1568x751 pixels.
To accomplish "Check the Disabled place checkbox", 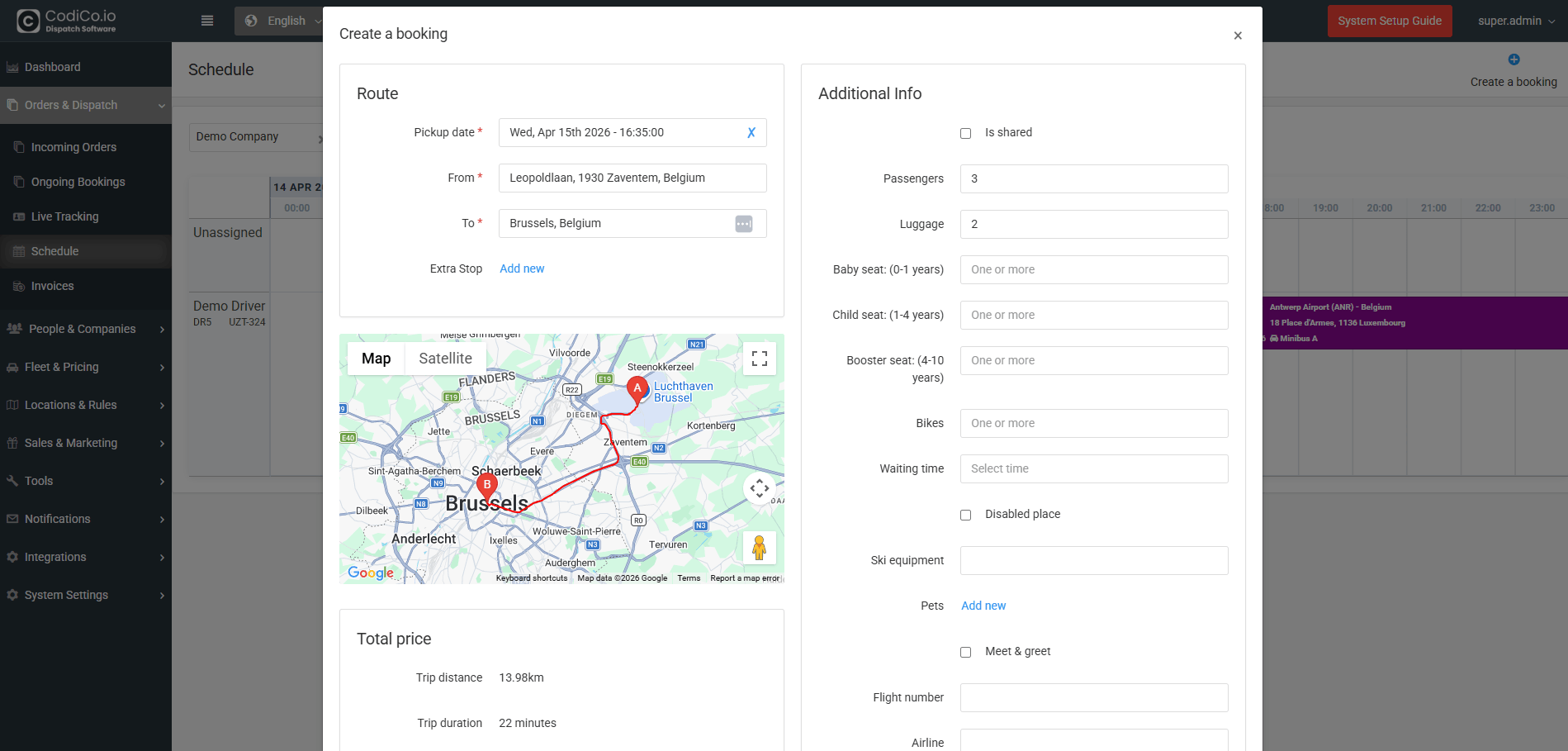I will coord(965,515).
